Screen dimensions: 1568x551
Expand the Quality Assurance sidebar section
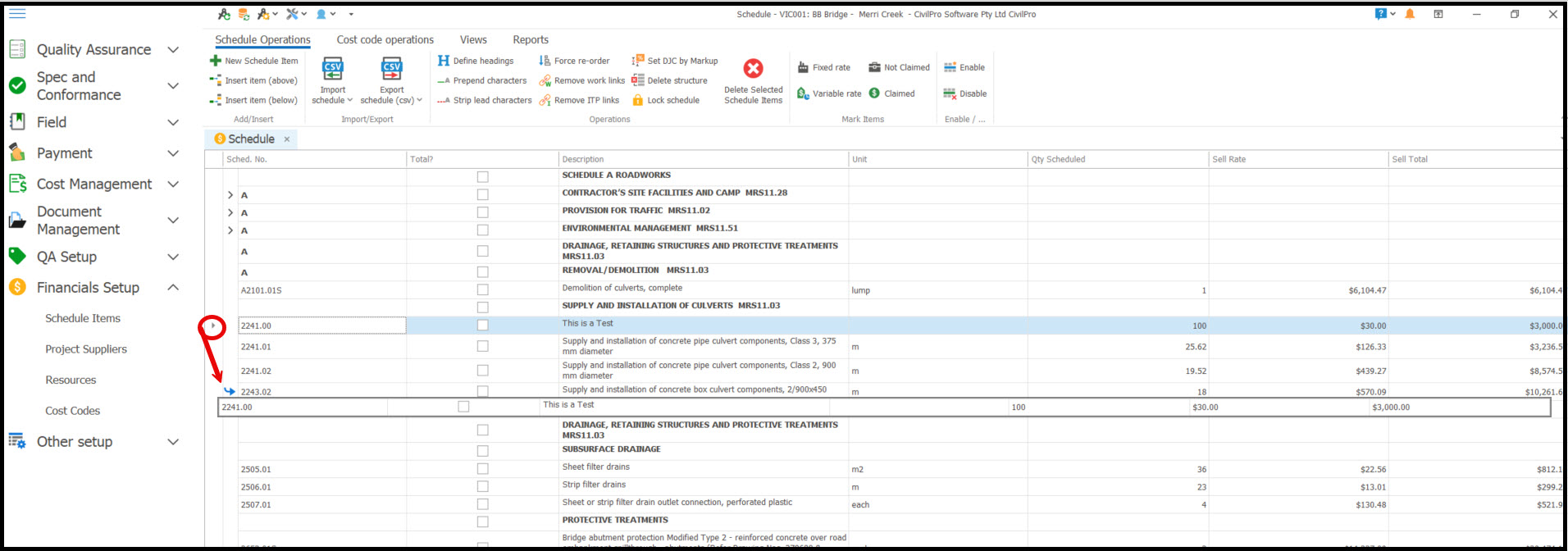click(x=173, y=50)
